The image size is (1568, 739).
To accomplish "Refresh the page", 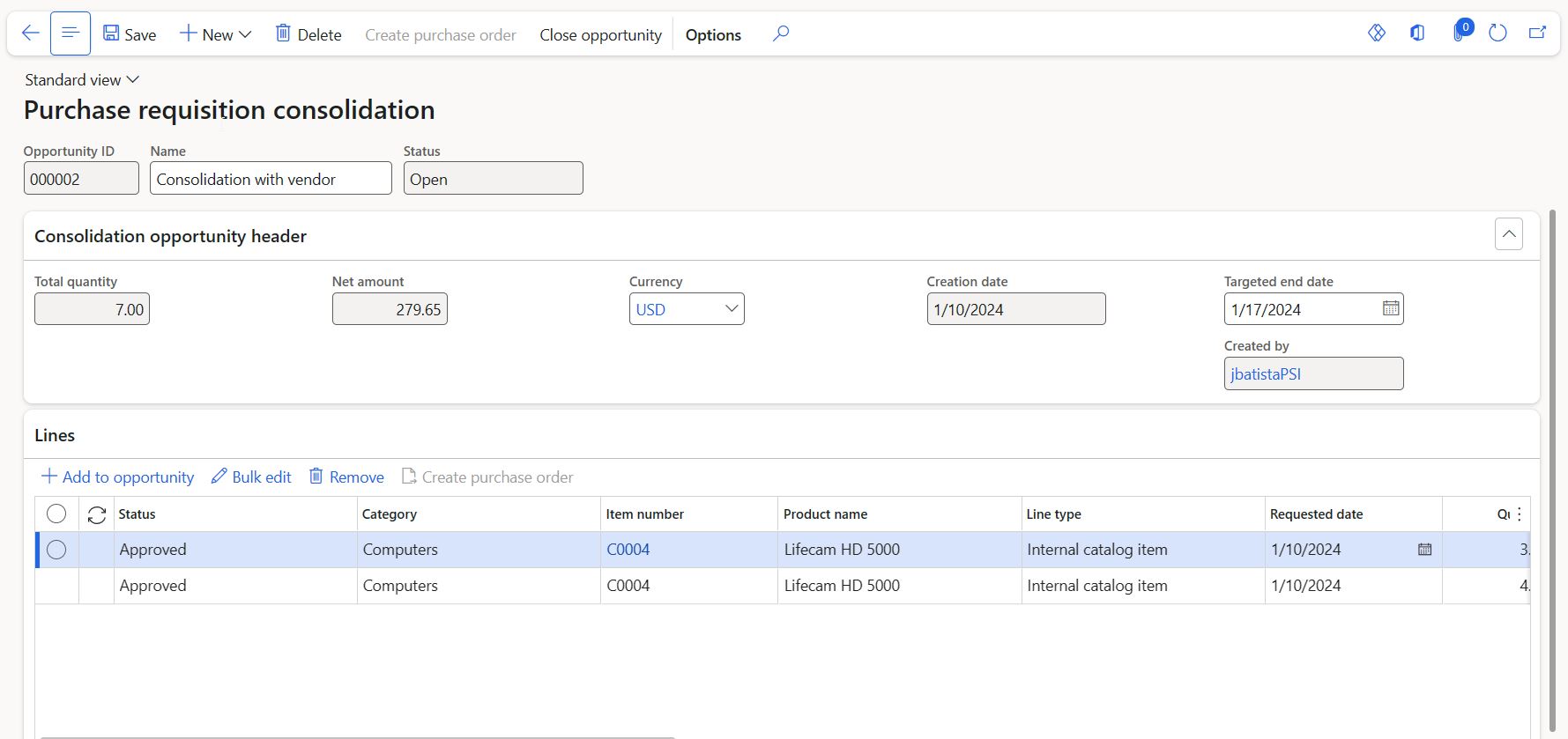I will coord(1497,33).
